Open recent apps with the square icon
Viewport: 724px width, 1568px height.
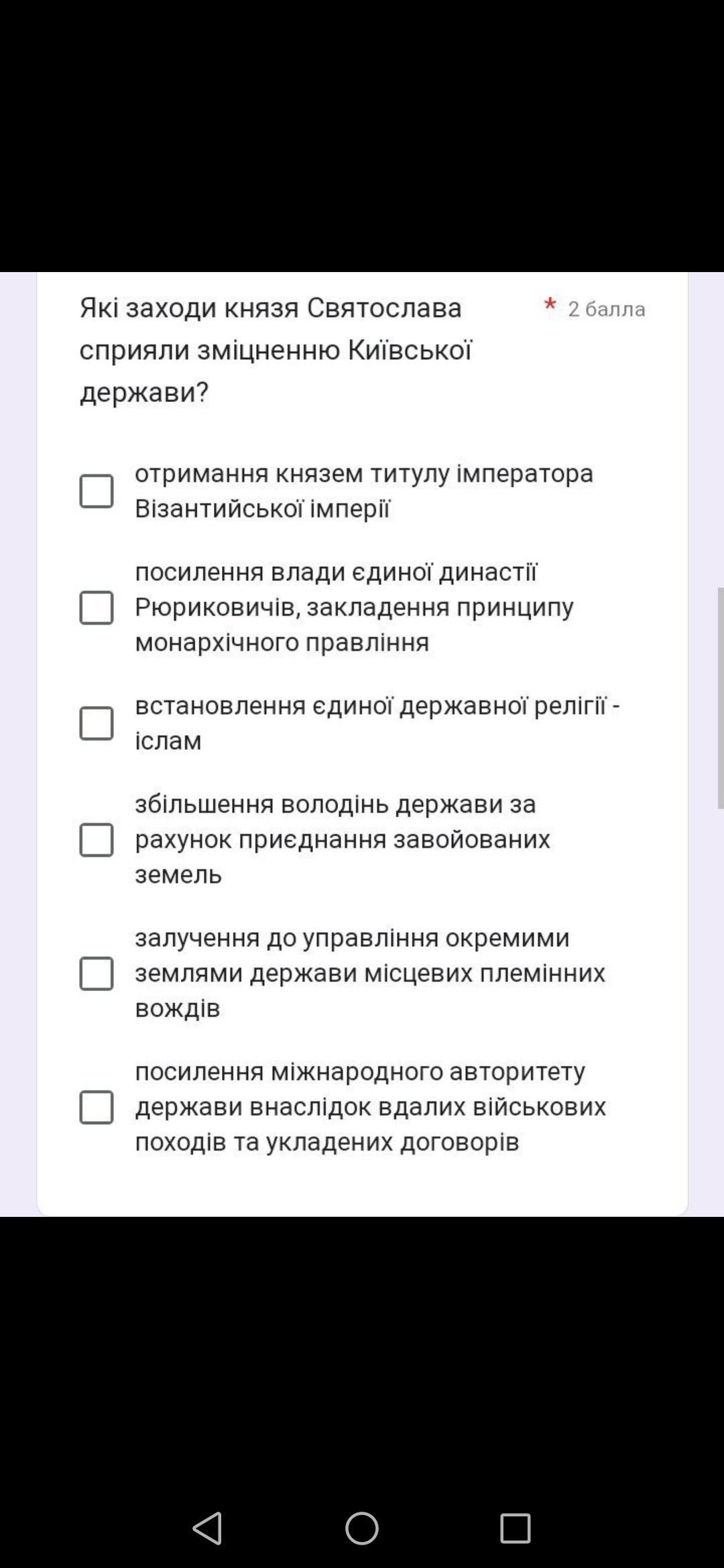516,1528
